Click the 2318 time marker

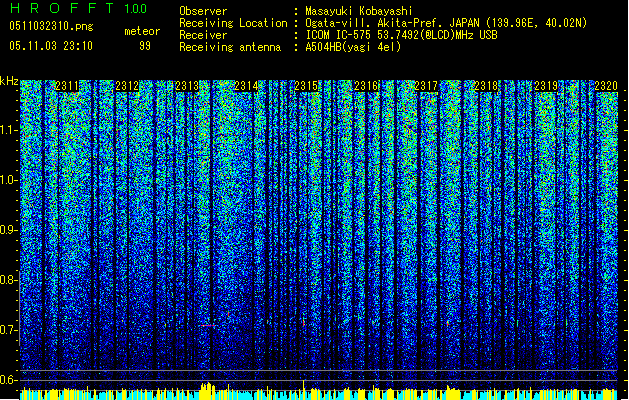[x=486, y=86]
